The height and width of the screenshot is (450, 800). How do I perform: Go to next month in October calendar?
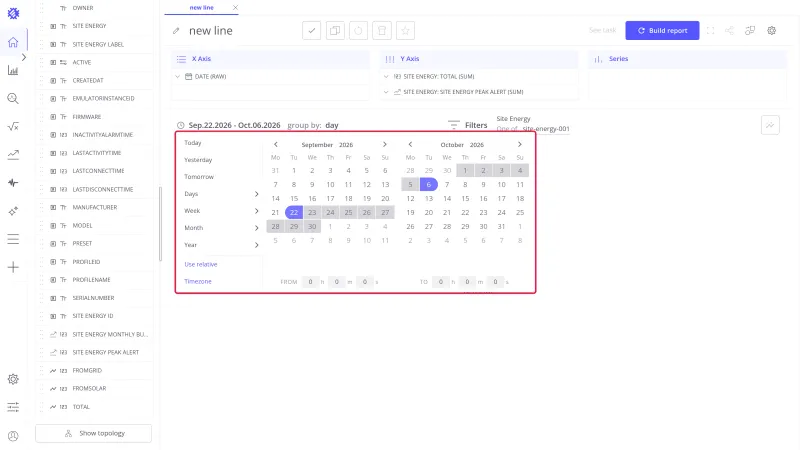519,144
